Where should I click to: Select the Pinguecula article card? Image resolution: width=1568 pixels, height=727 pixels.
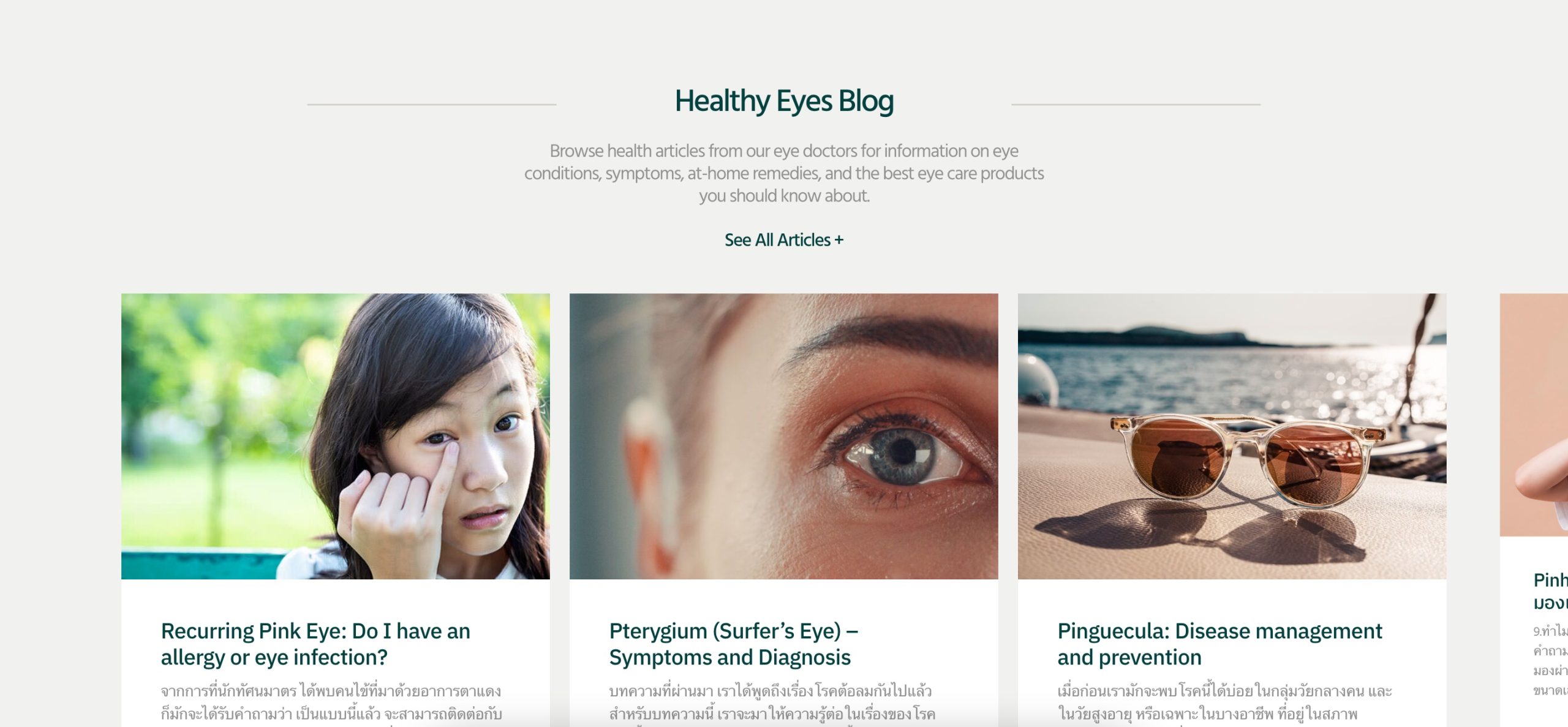tap(1232, 510)
